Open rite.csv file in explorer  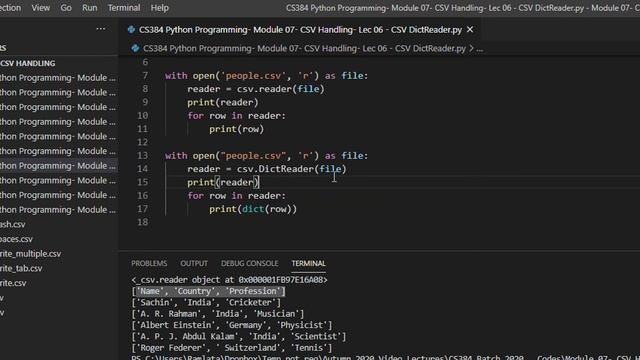pos(13,283)
